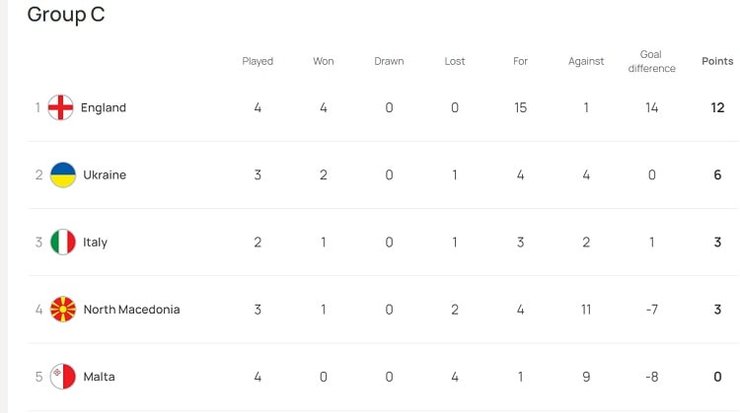Viewport: 740px width, 413px height.
Task: Click the Lost column header
Action: point(455,61)
